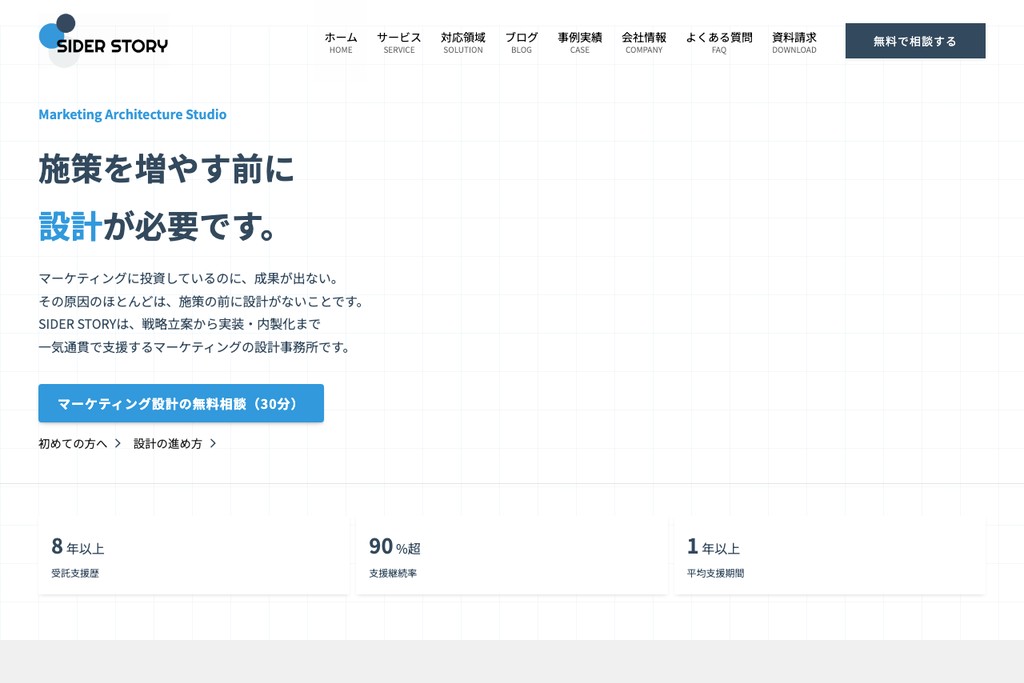Open よくある質問 FAQ page
The height and width of the screenshot is (683, 1024).
tap(719, 42)
